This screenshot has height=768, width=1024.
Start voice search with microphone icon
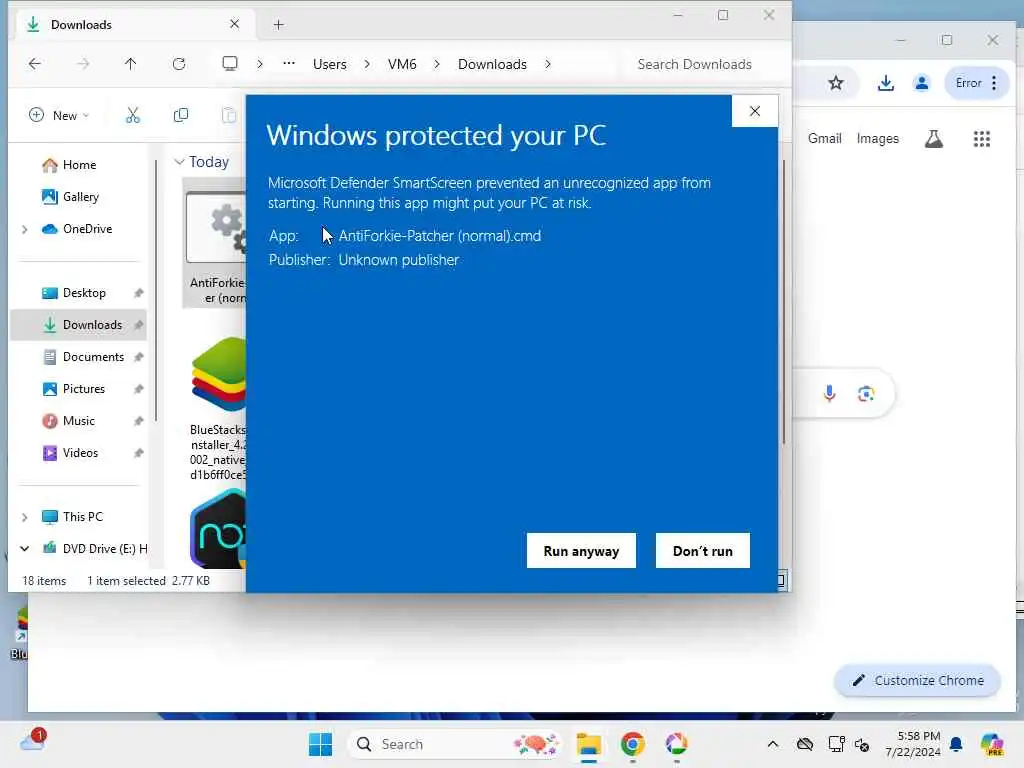coord(829,394)
